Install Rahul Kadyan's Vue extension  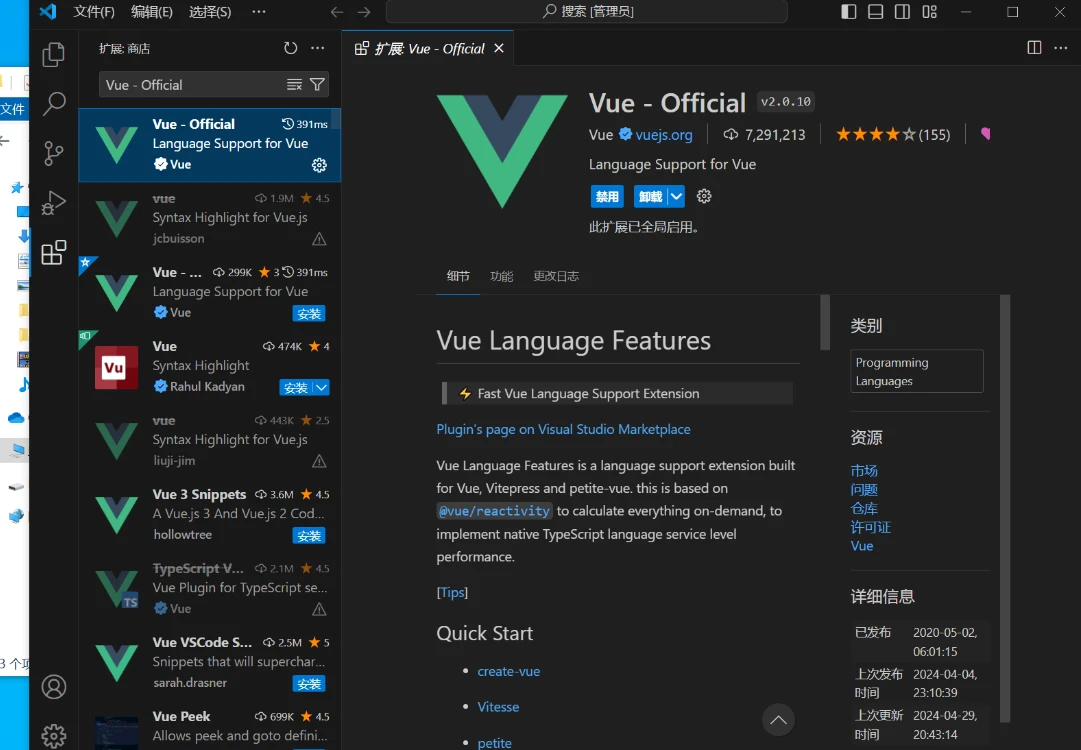coord(296,387)
